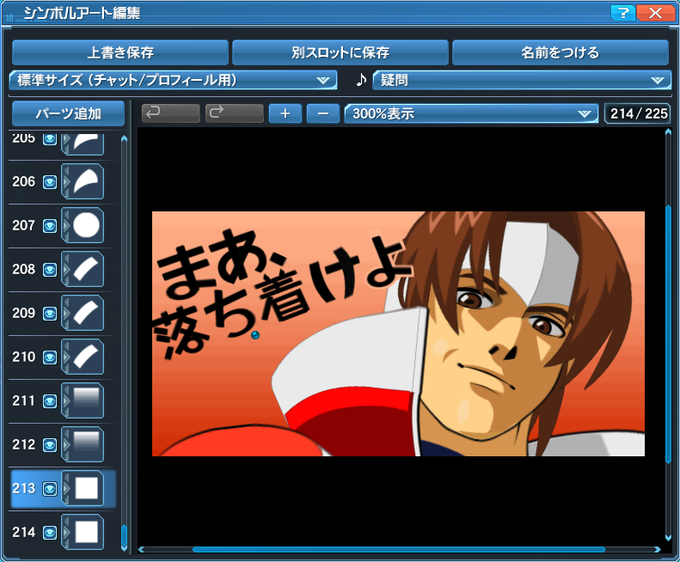Zoom in with the plus button
The height and width of the screenshot is (562, 680).
(285, 114)
